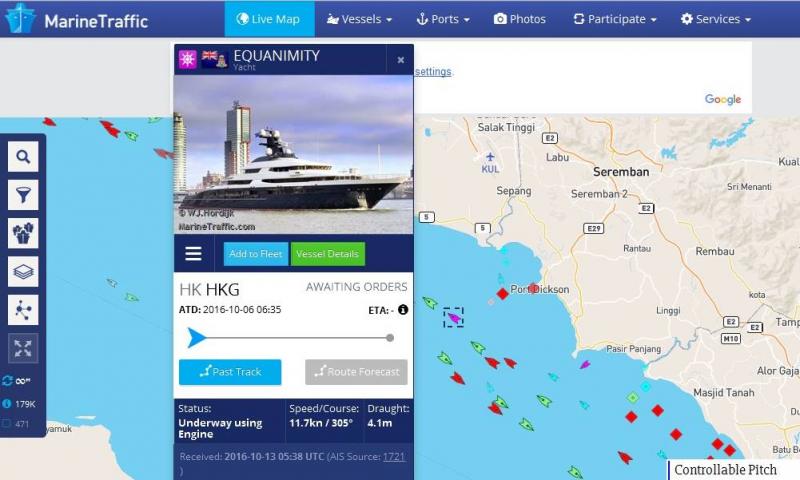800x480 pixels.
Task: Toggle the auto-refresh infinity control
Action: point(16,381)
